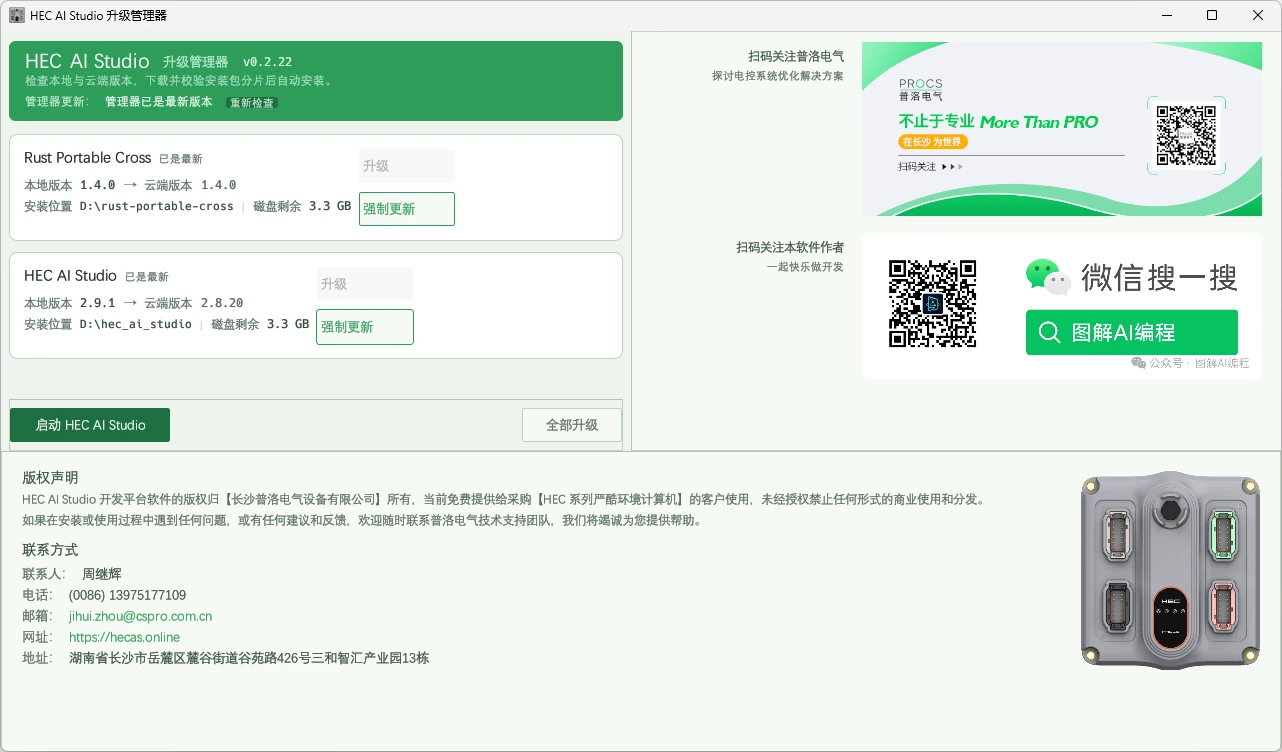Open the jihui.zhou@cspro.com.cn email link
Image resolution: width=1282 pixels, height=752 pixels.
pyautogui.click(x=140, y=617)
